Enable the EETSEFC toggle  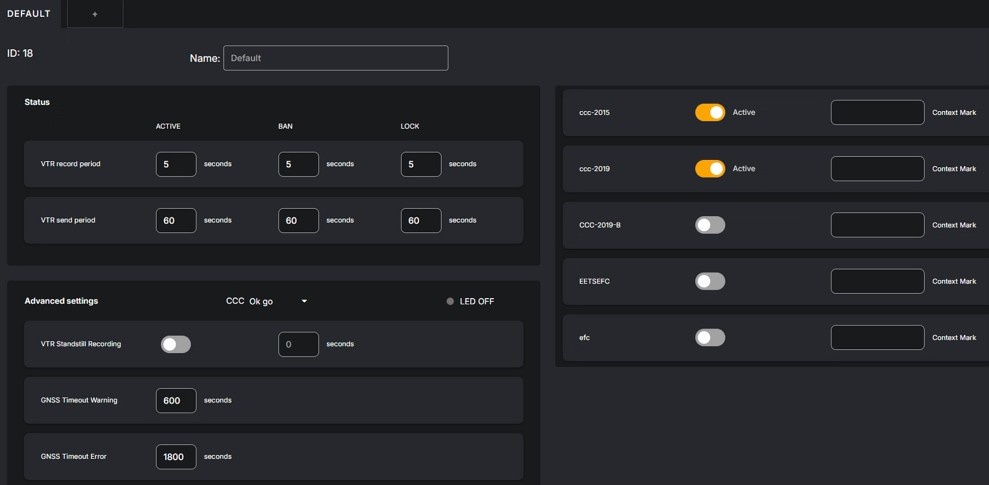[710, 281]
